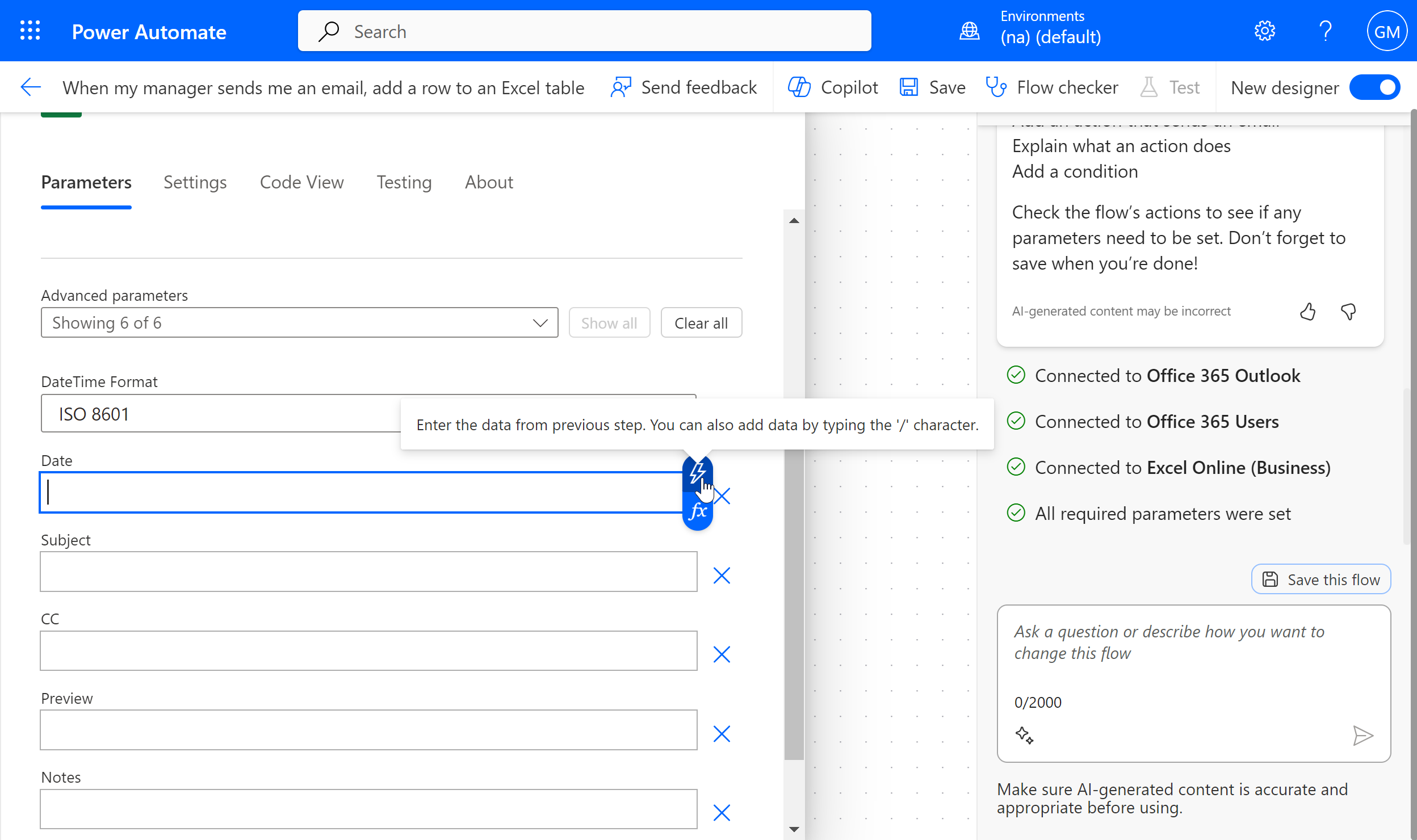The height and width of the screenshot is (840, 1417).
Task: Remove the Subject parameter field
Action: click(722, 576)
